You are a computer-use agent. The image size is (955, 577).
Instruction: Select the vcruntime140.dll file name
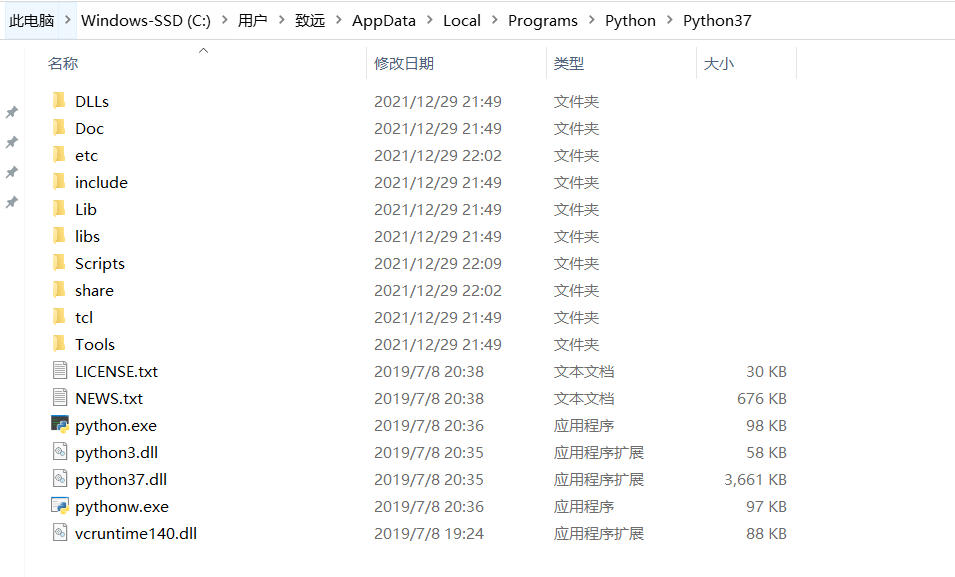[x=136, y=534]
